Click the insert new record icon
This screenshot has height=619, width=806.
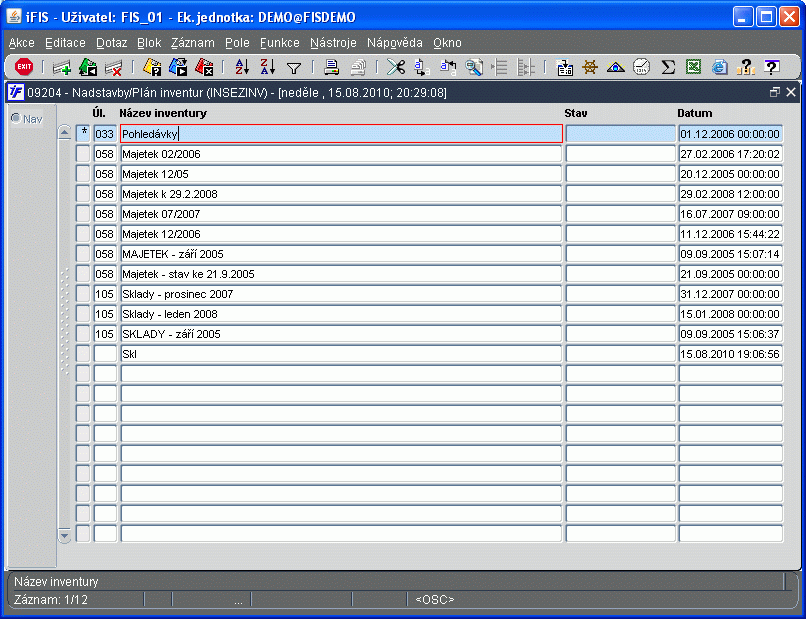pos(62,67)
